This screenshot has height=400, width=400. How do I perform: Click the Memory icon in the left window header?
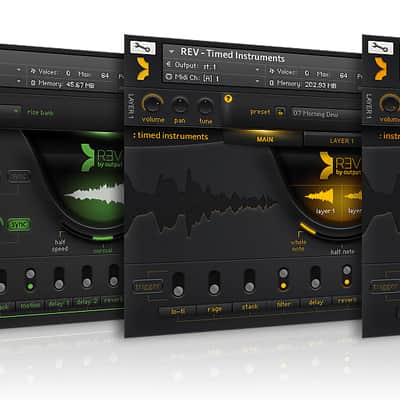(33, 83)
